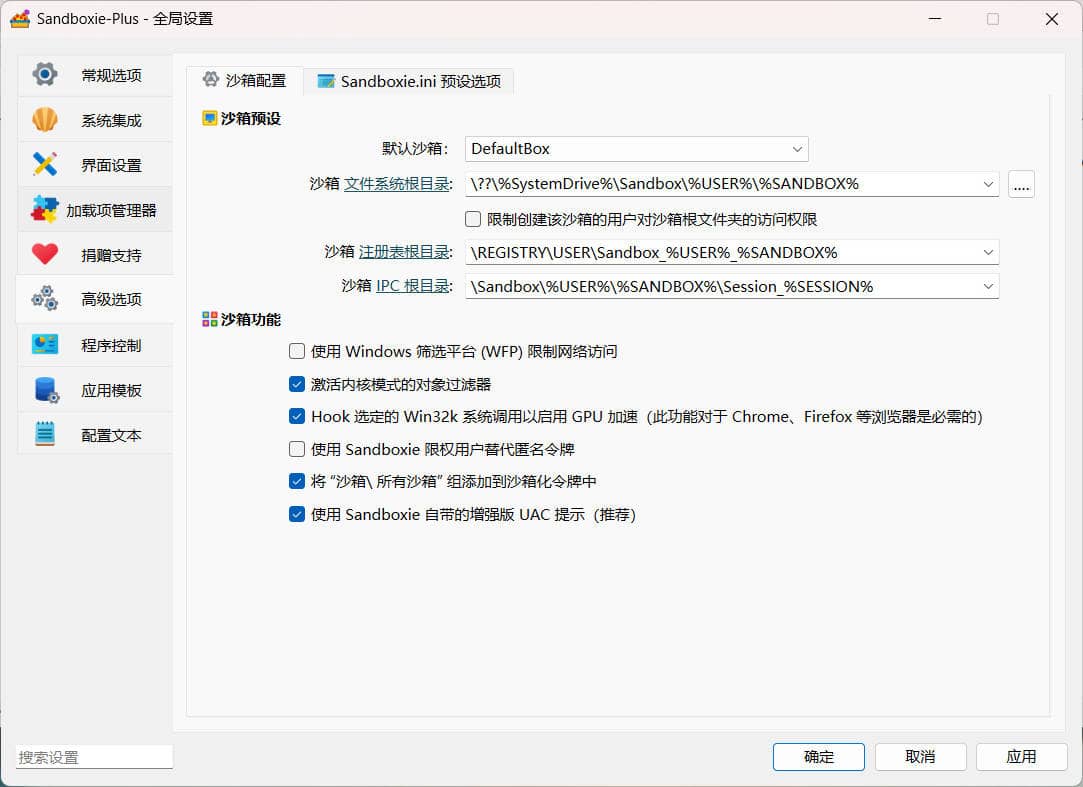Open the 程序控制 page
Screen dimensions: 1083x787
95,345
